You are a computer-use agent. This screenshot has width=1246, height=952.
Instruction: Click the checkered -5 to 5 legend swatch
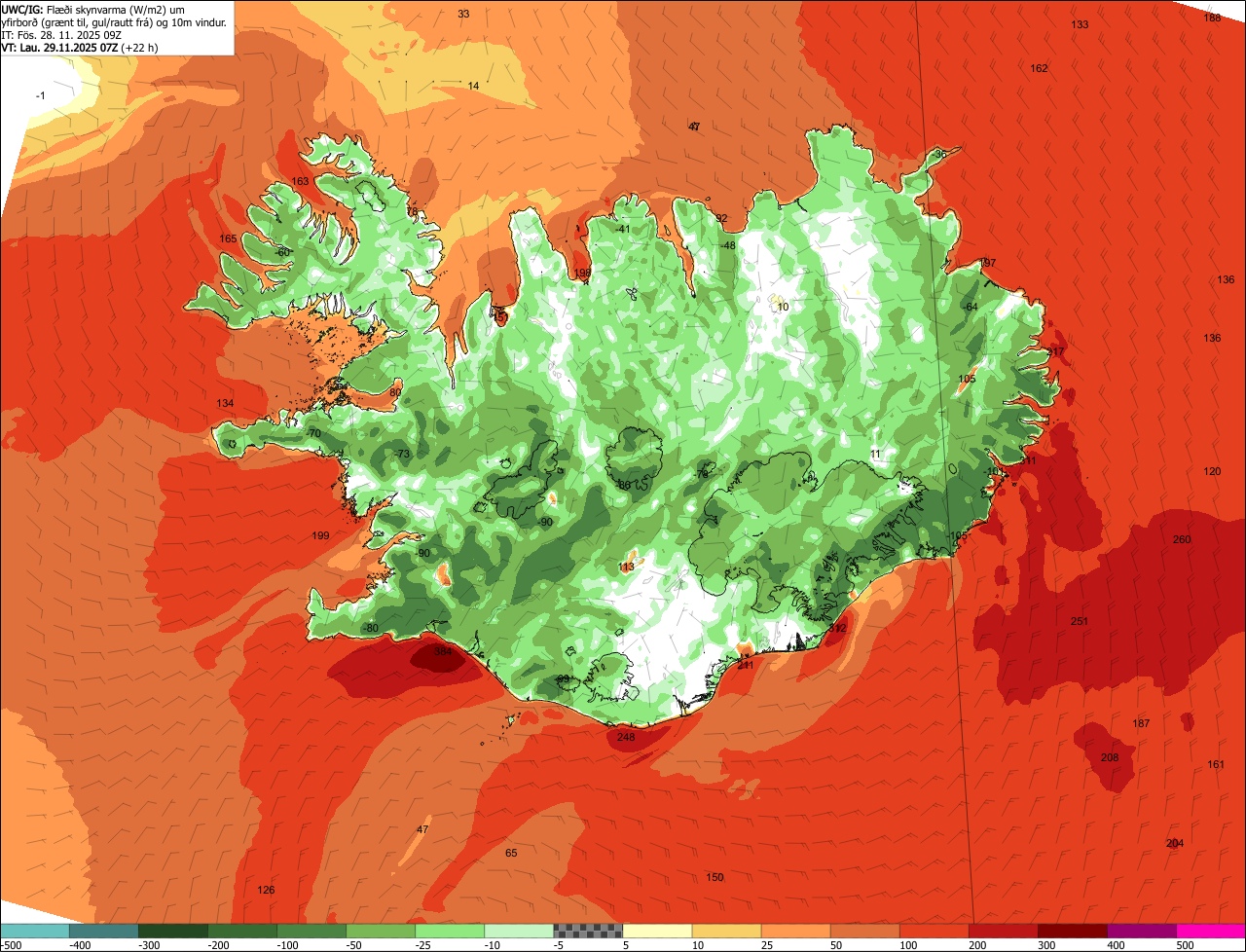(x=587, y=931)
